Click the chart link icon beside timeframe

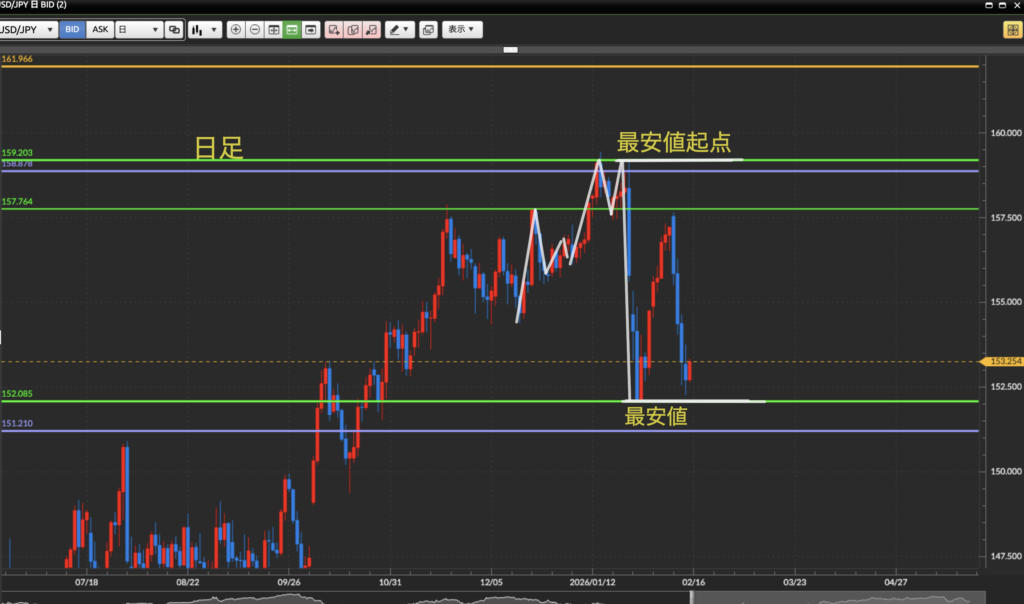(175, 30)
